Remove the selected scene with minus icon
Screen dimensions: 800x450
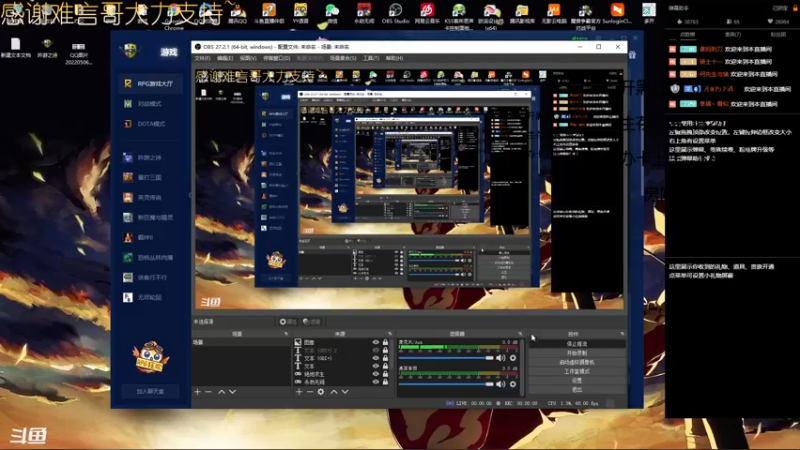click(208, 392)
